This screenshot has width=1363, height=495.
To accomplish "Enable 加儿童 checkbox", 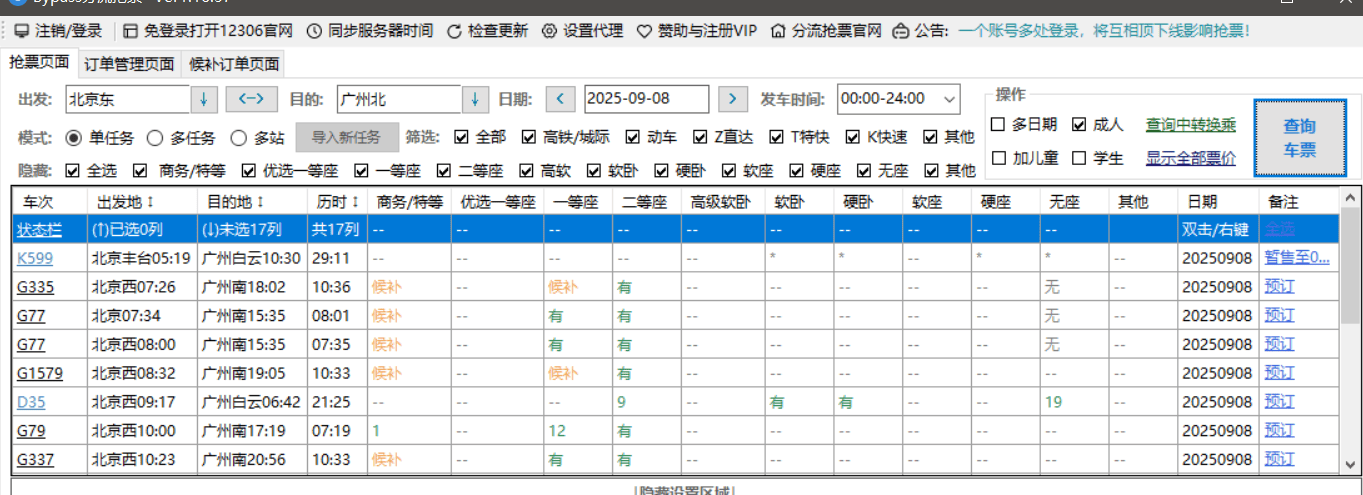I will [x=1024, y=158].
